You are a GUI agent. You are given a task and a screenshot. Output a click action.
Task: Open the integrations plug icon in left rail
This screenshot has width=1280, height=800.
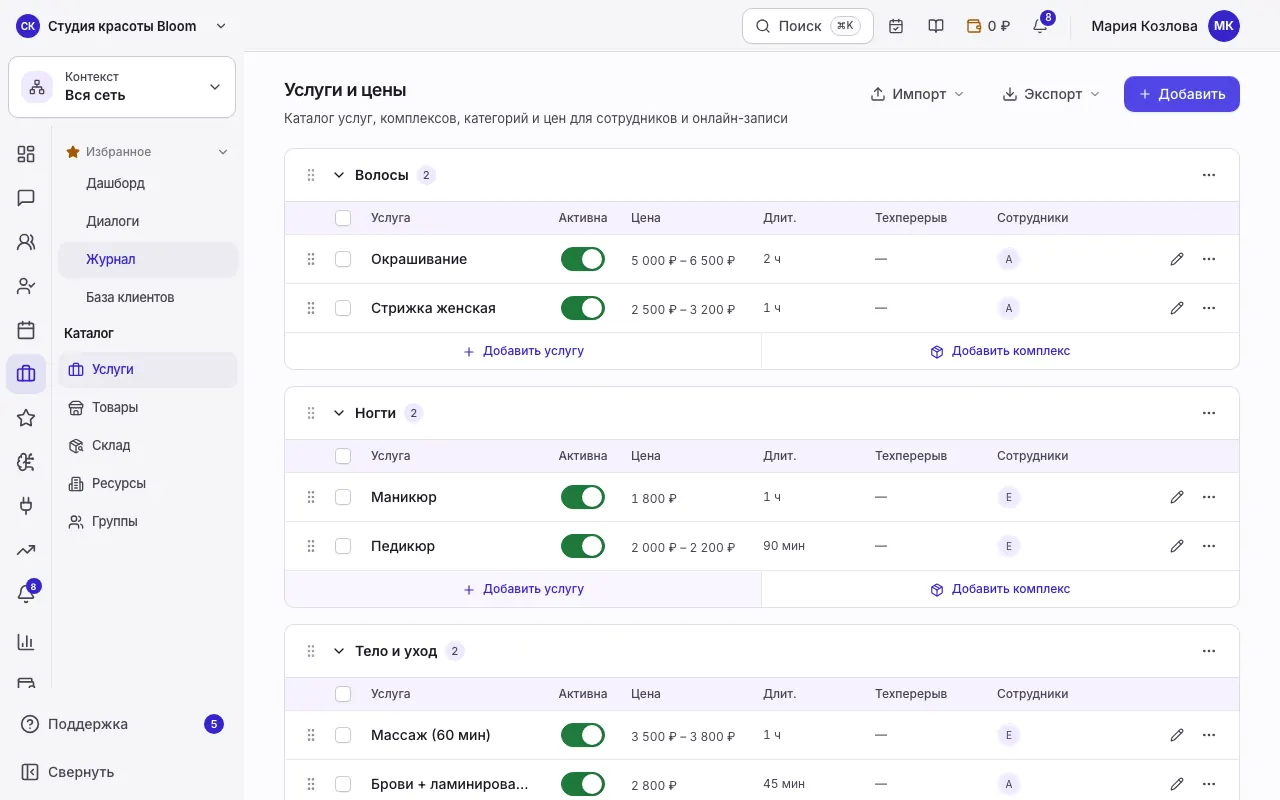26,506
